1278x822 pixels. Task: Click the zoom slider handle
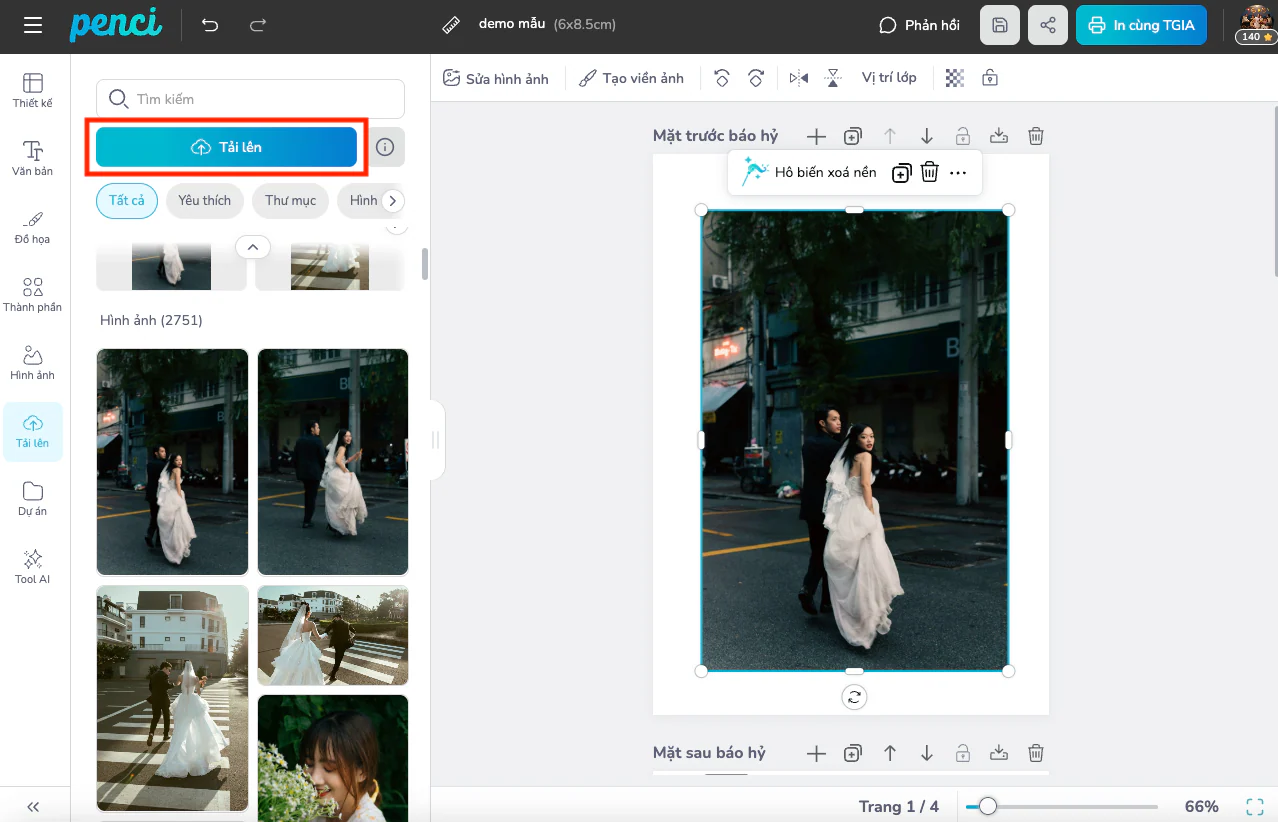(988, 806)
